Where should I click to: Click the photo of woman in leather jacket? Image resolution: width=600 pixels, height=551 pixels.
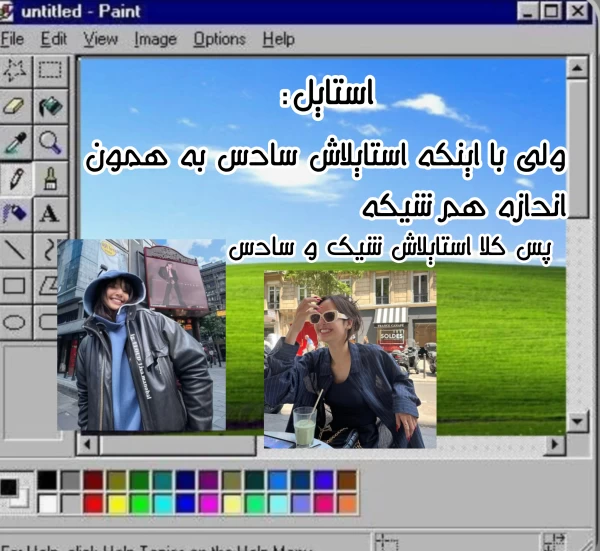click(142, 335)
